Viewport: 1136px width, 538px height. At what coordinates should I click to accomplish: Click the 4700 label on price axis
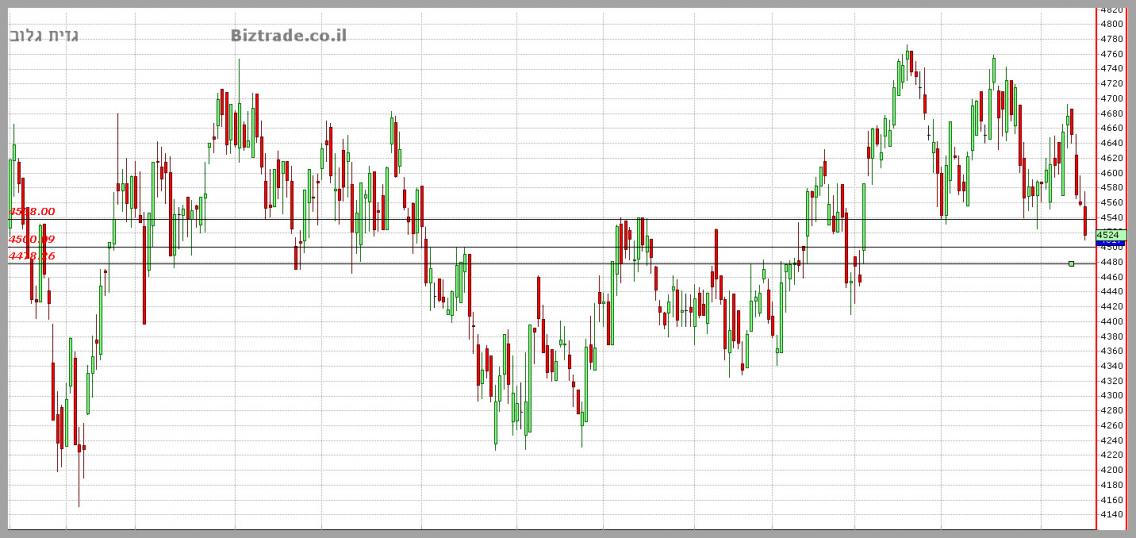click(1110, 98)
